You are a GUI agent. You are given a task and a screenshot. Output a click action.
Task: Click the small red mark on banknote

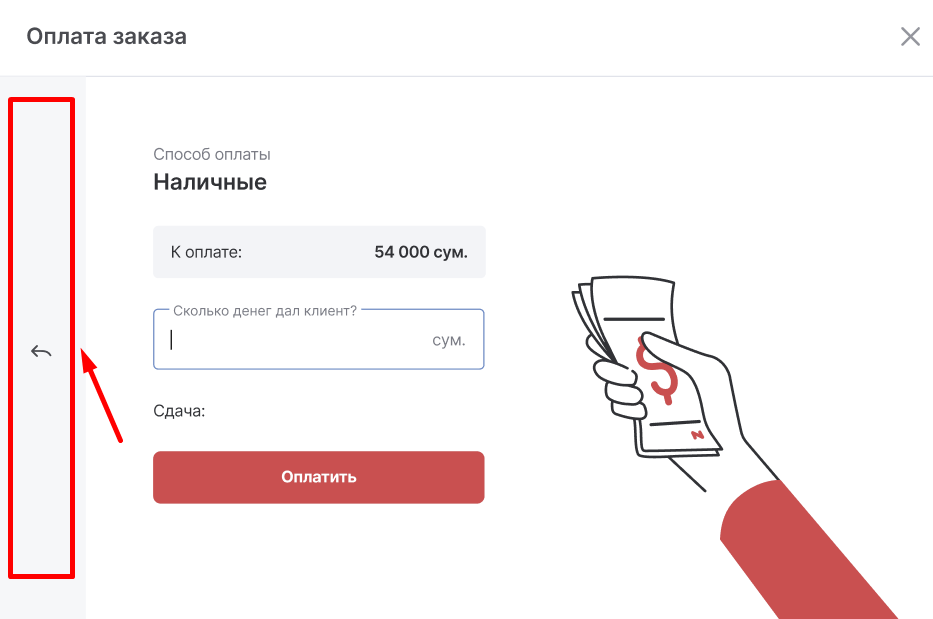(x=697, y=434)
